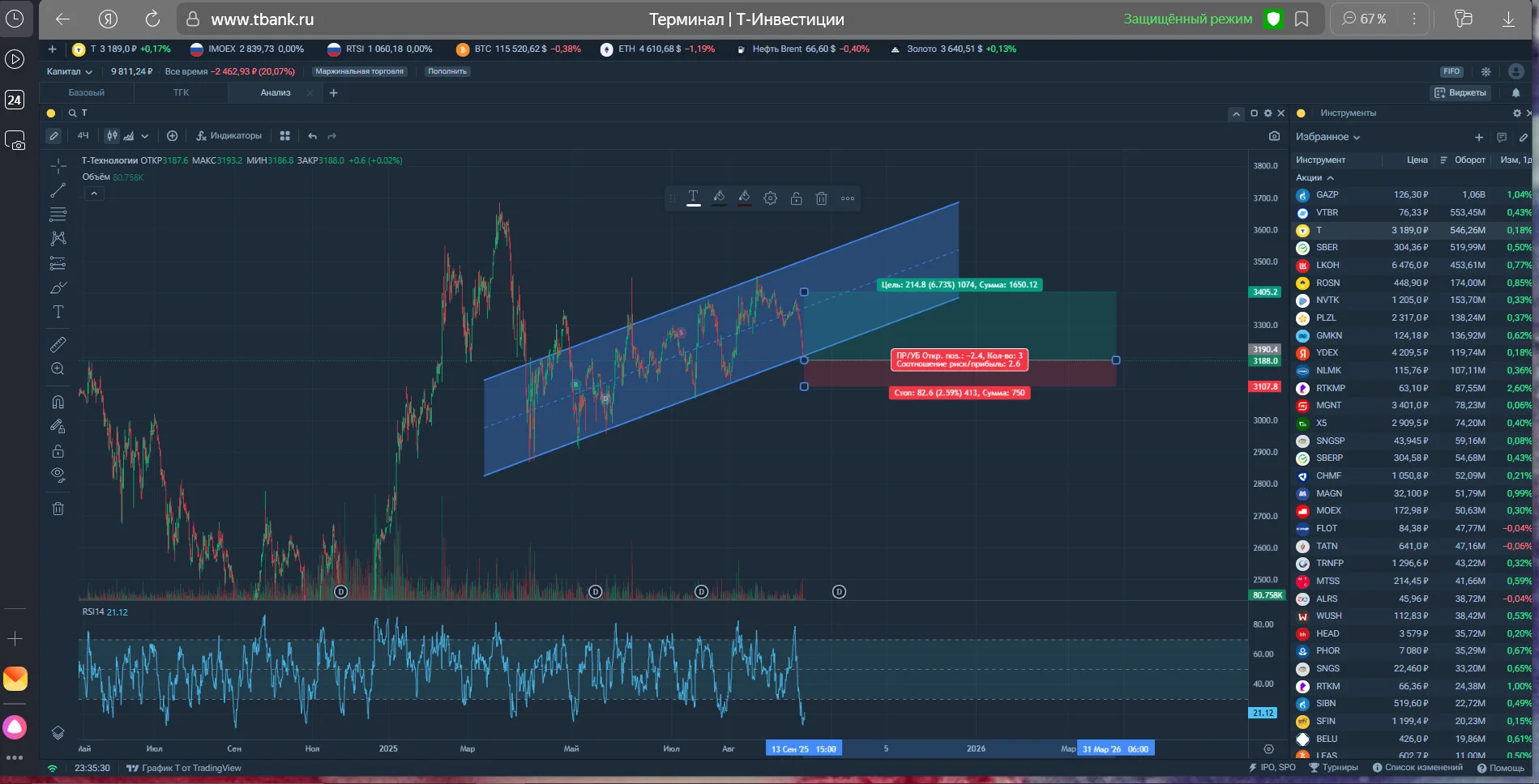Select the crosshair cursor tool
Viewport: 1539px width, 784px height.
click(x=58, y=166)
